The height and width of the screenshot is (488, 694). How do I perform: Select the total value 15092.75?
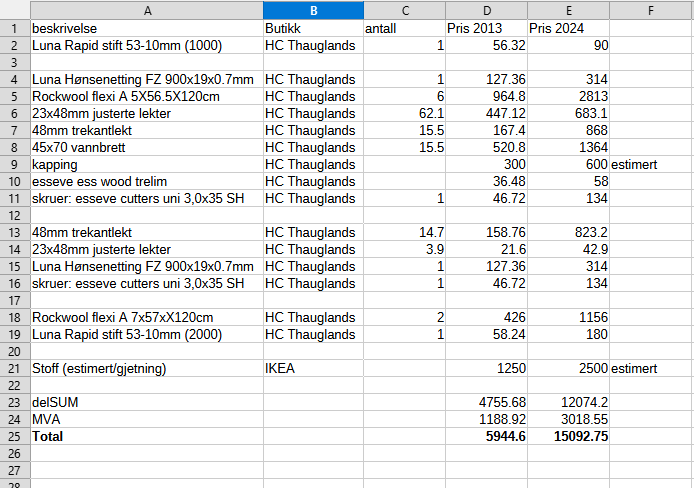568,436
